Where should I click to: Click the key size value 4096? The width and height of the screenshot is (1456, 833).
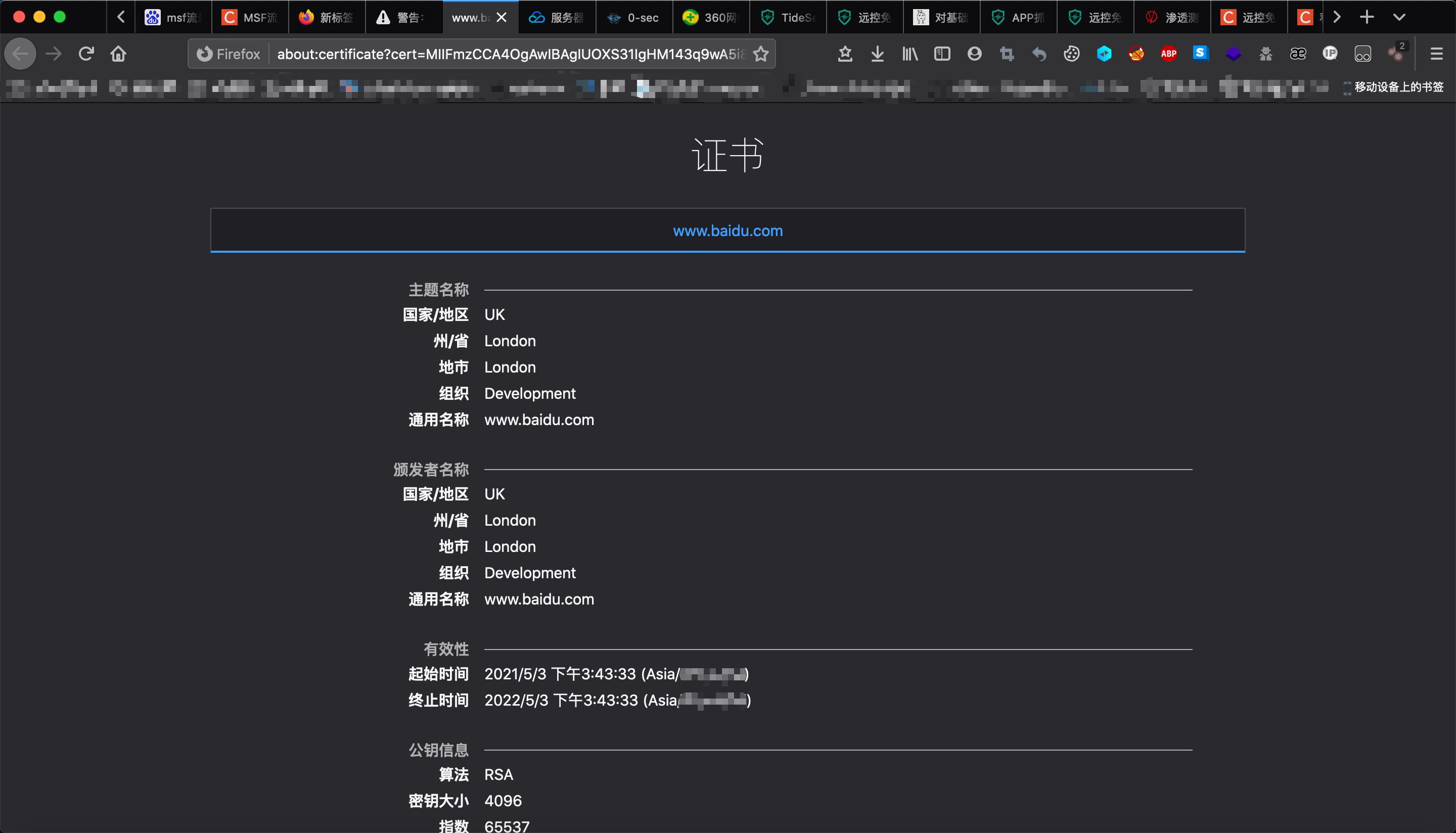click(503, 801)
